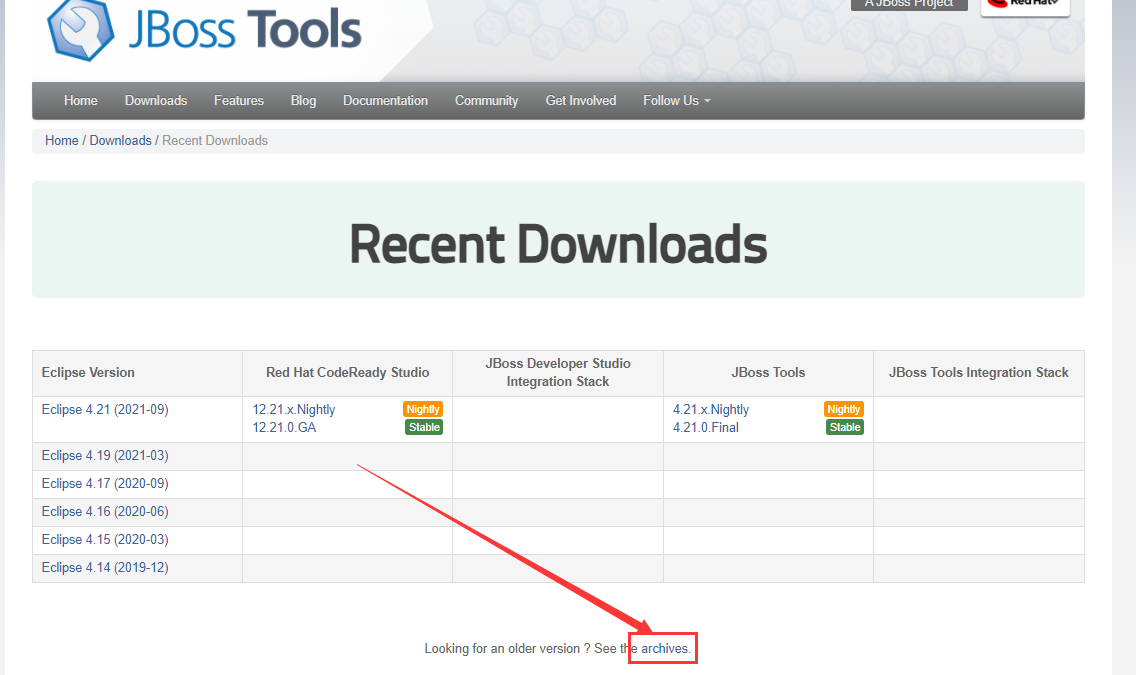Open the A JBoss Project badge
This screenshot has width=1136, height=675.
click(x=909, y=4)
